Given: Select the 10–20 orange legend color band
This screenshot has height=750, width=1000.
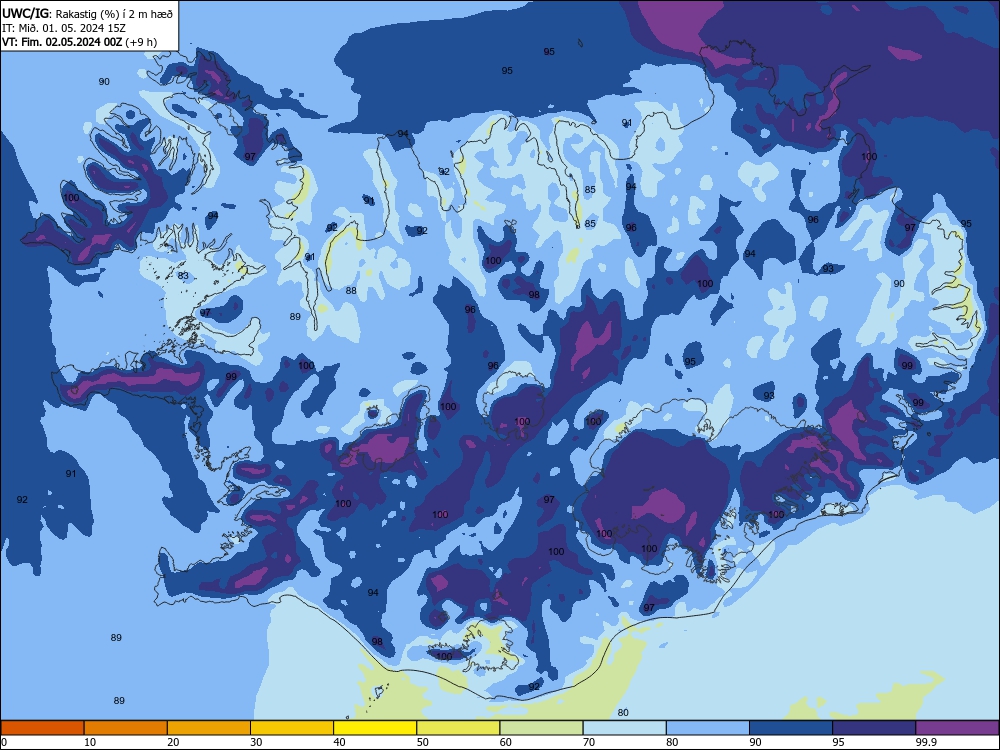Looking at the screenshot, I should coord(126,728).
